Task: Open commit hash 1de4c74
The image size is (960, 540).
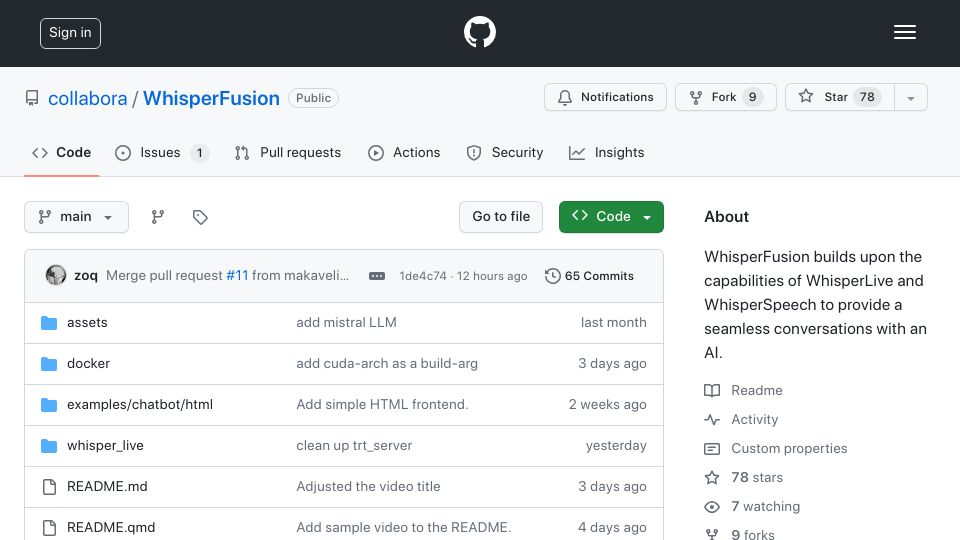Action: pyautogui.click(x=422, y=276)
